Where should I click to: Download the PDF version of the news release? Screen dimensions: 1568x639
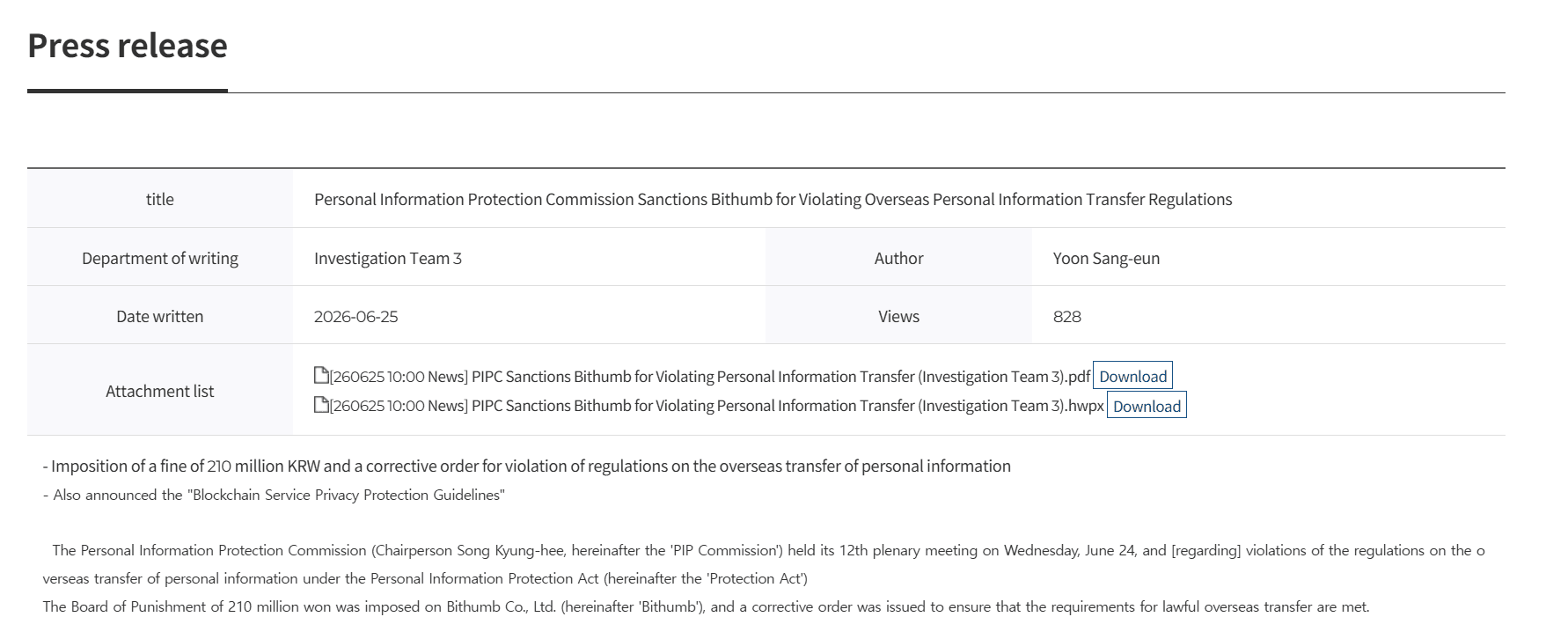(x=1132, y=376)
